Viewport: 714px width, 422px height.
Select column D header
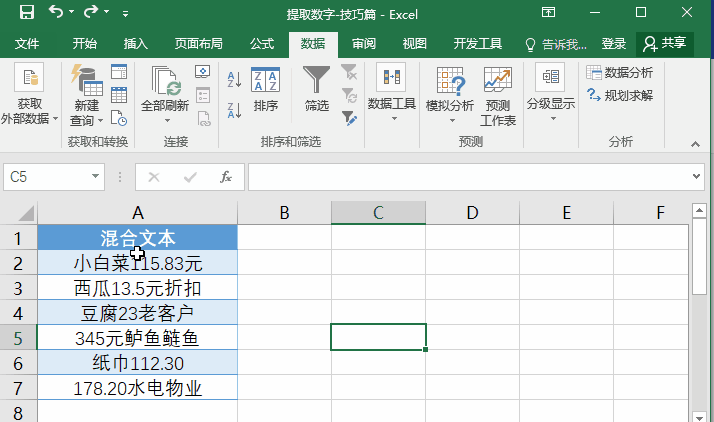(x=473, y=213)
